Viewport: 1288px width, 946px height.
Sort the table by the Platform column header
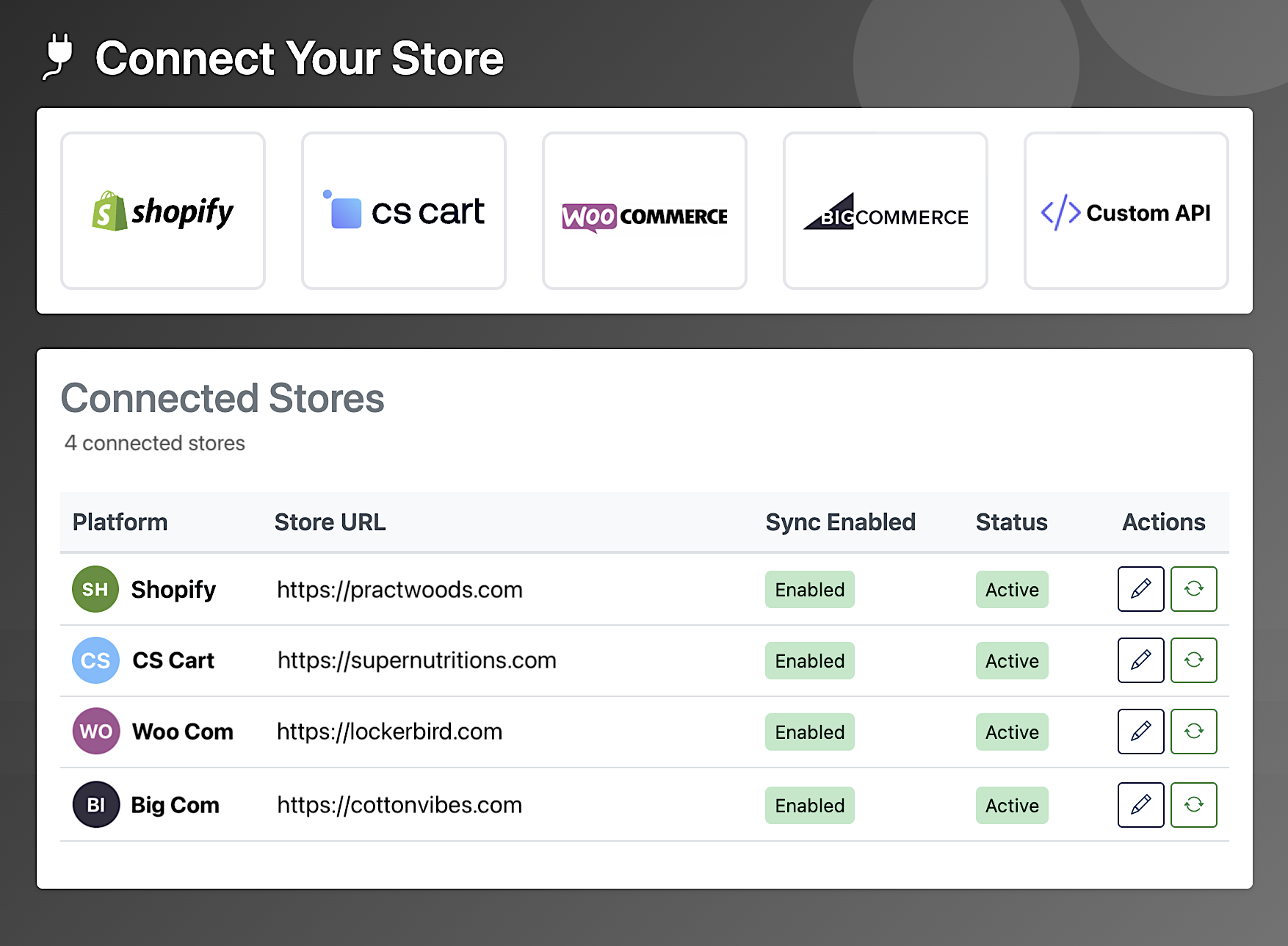click(120, 522)
